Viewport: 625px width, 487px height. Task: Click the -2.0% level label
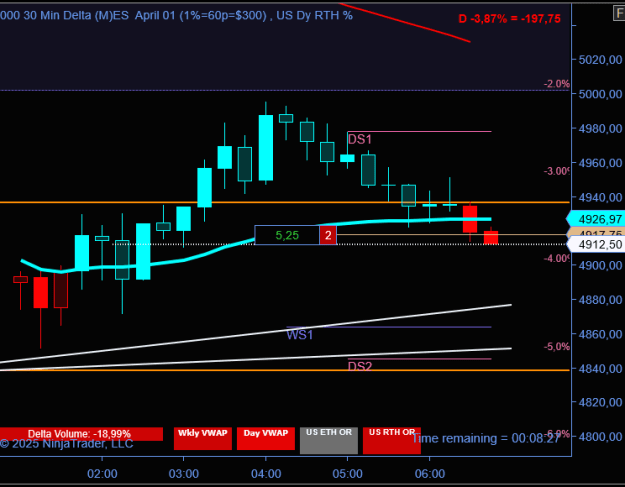click(557, 84)
